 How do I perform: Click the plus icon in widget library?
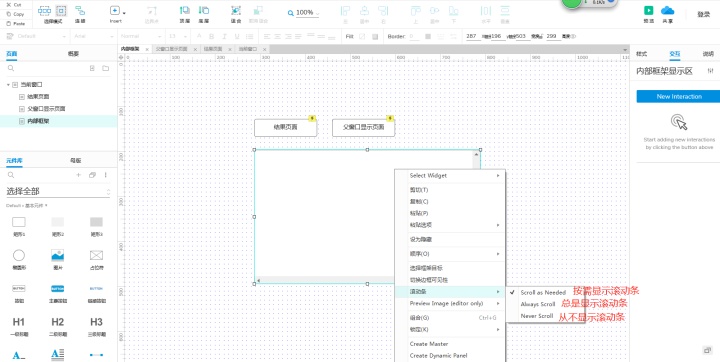78,175
